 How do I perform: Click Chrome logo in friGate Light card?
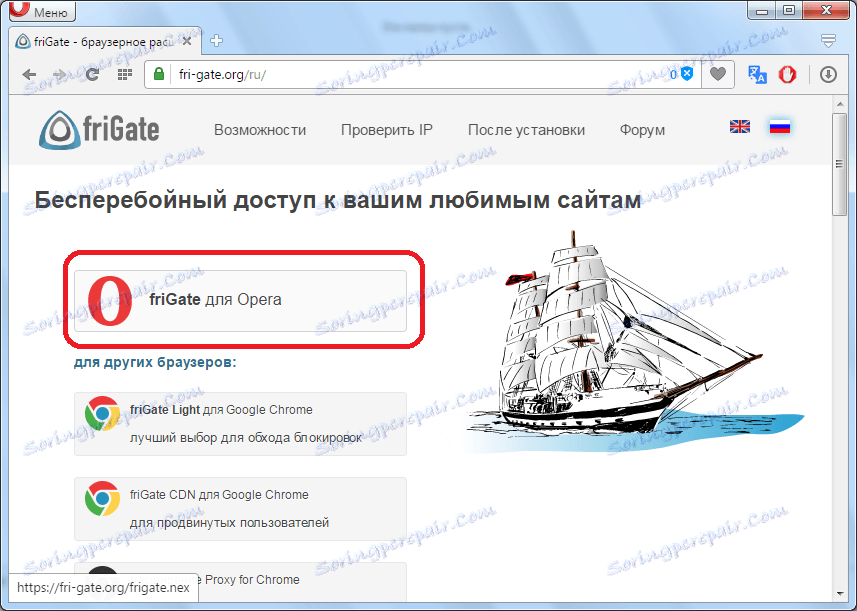tap(102, 414)
